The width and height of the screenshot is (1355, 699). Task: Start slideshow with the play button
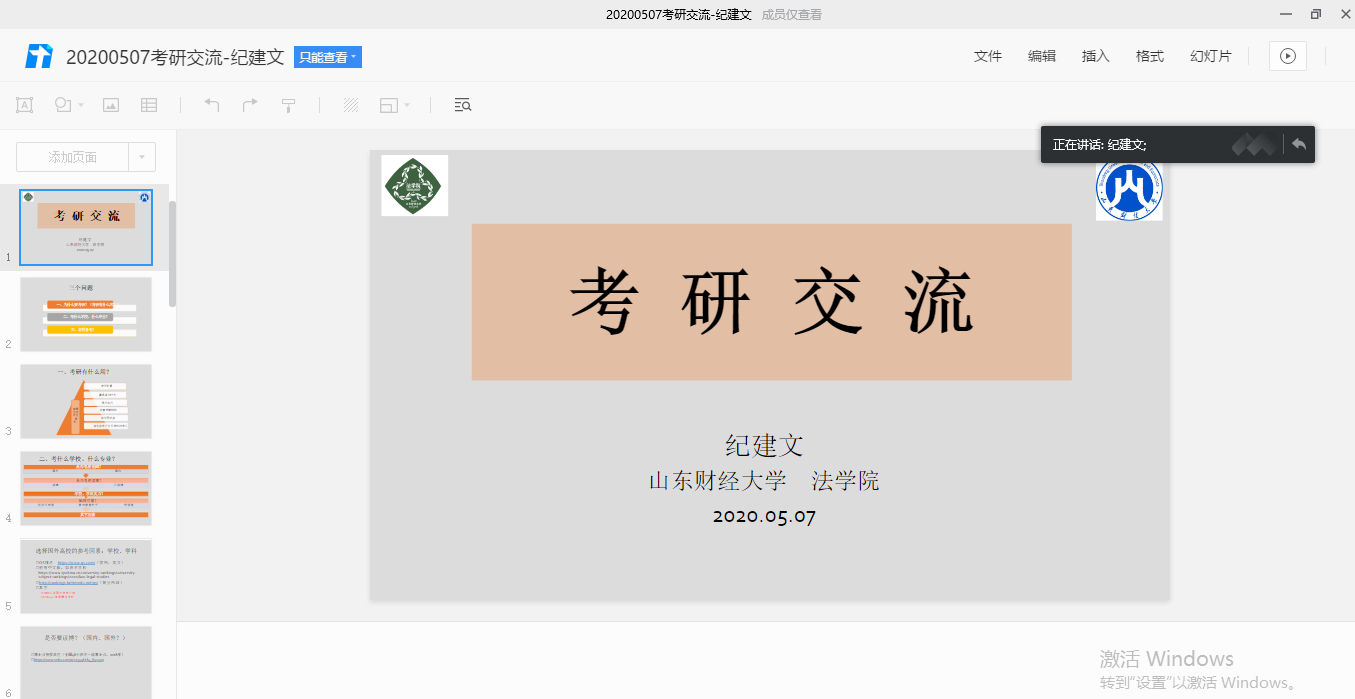click(1287, 56)
